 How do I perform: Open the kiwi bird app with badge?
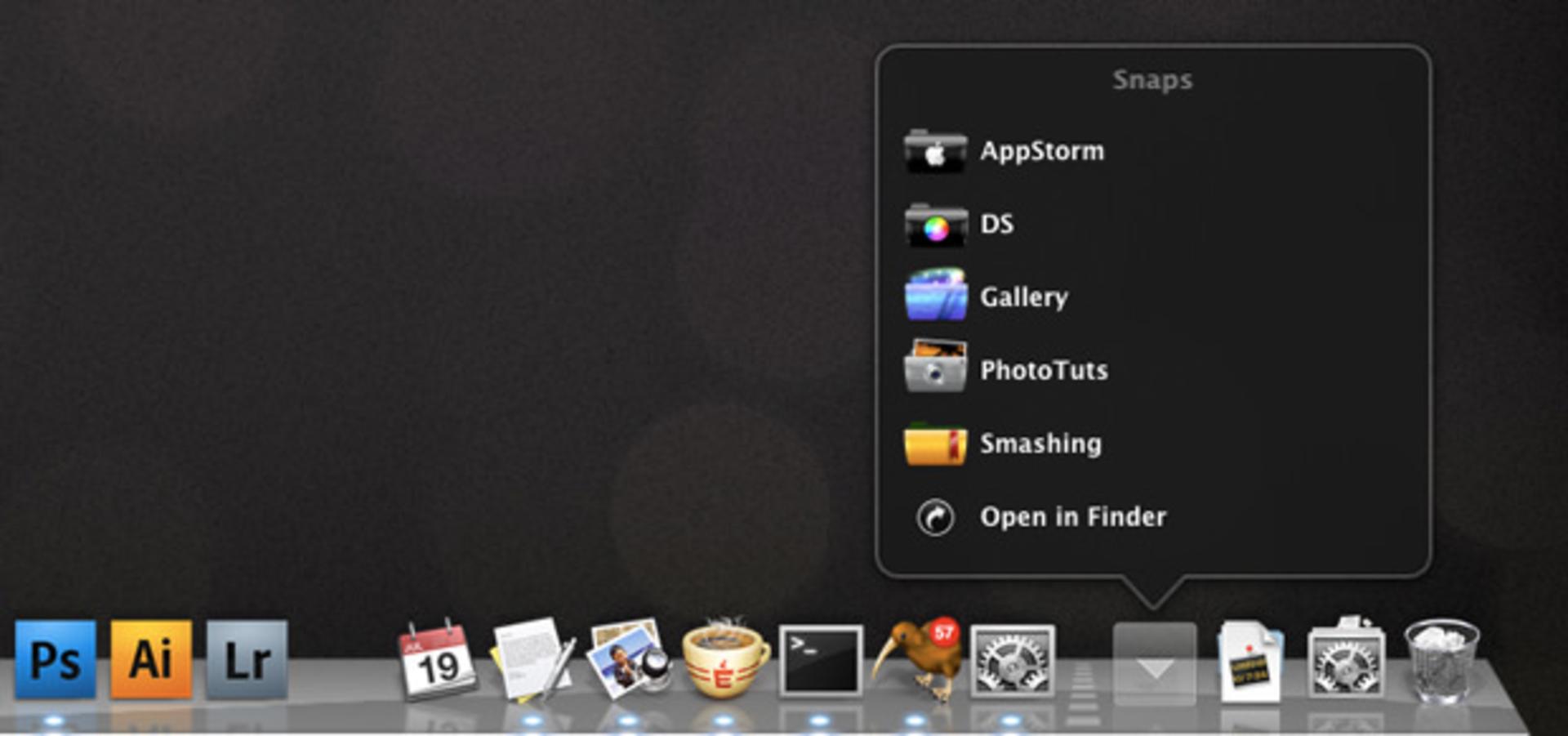coord(916,659)
